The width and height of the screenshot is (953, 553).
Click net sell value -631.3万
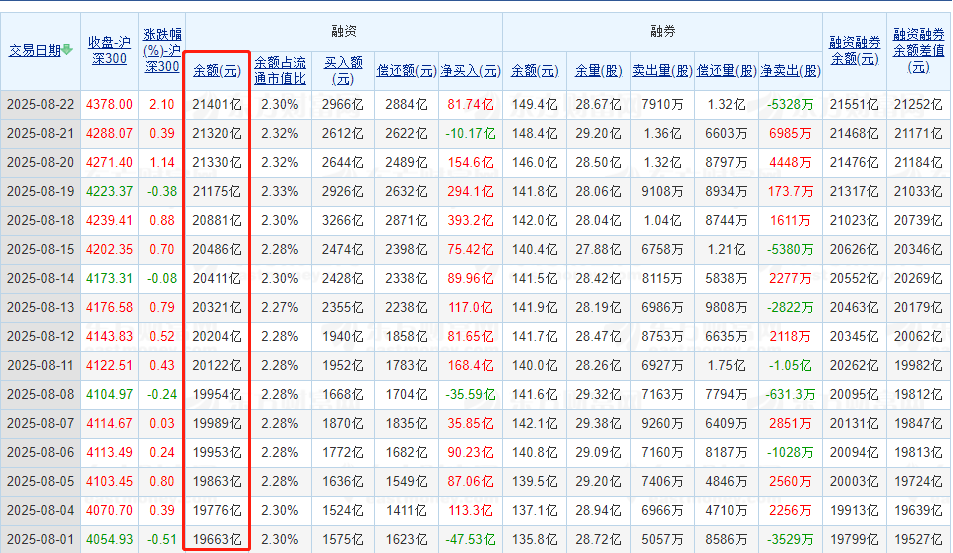tap(791, 394)
